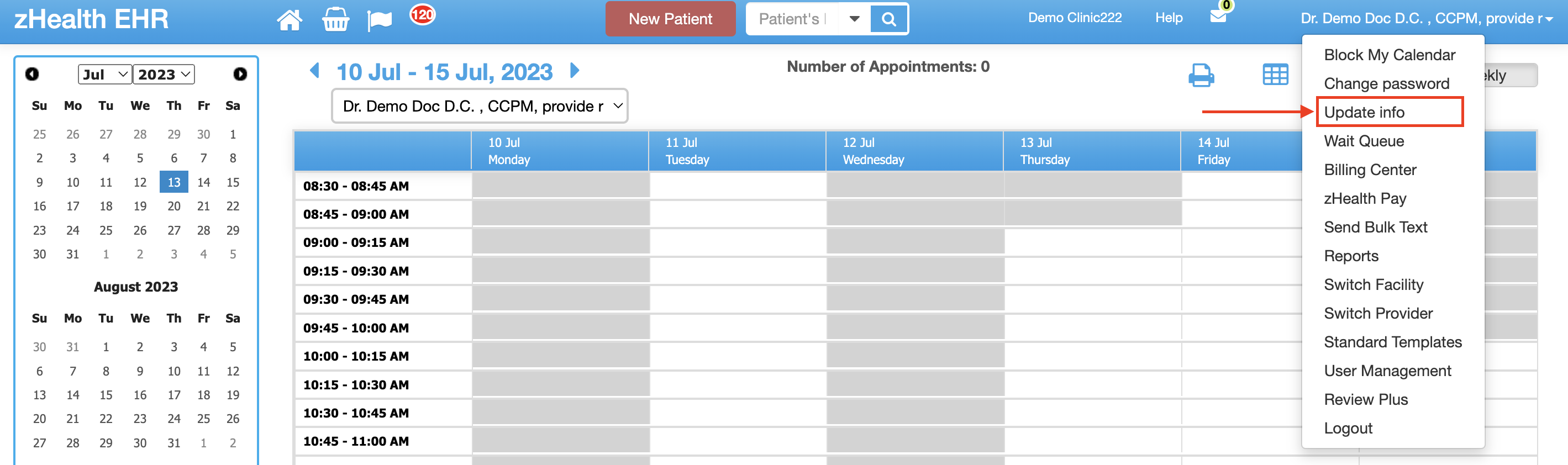Screen dimensions: 1568x465
Task: Click the grid view icon
Action: [1276, 74]
